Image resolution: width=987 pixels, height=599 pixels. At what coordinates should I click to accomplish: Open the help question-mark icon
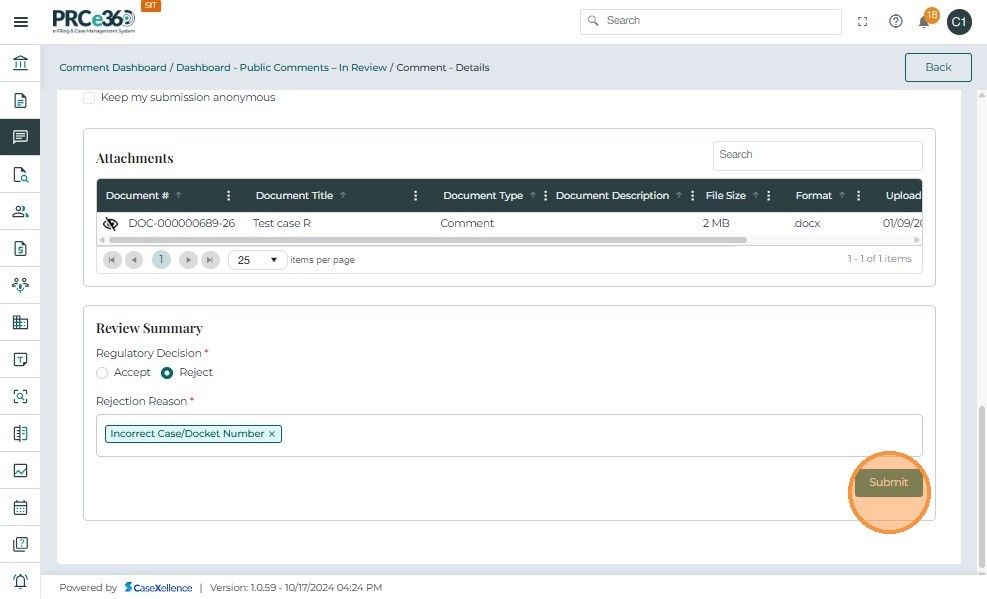point(895,21)
